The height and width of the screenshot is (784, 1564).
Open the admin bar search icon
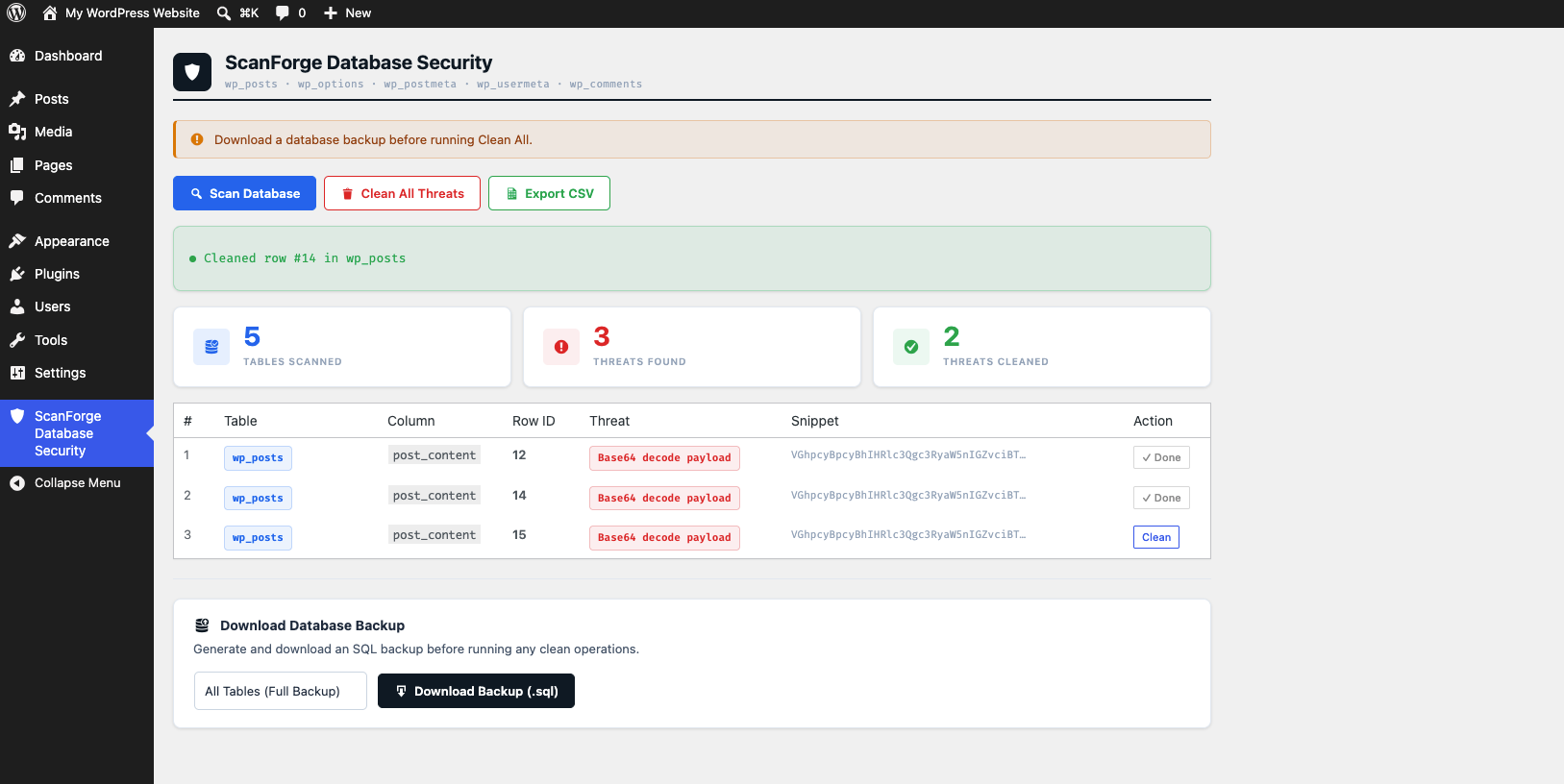[x=224, y=13]
